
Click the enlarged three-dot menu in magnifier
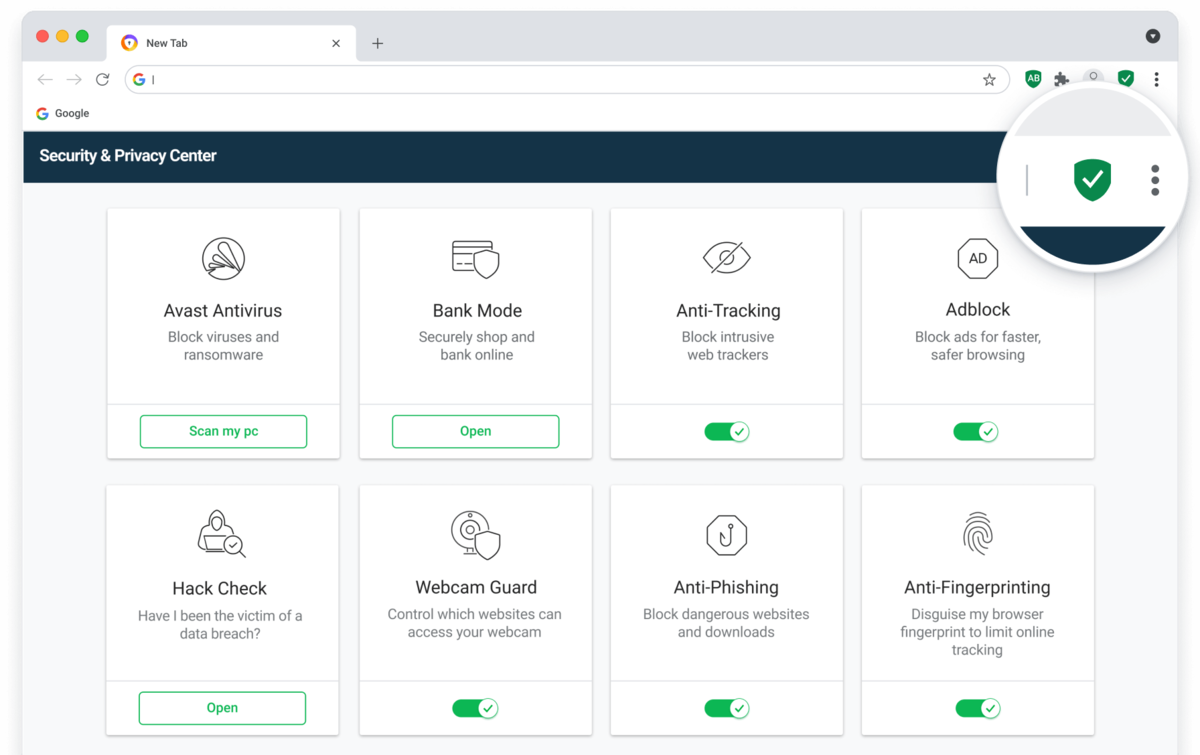[1155, 180]
